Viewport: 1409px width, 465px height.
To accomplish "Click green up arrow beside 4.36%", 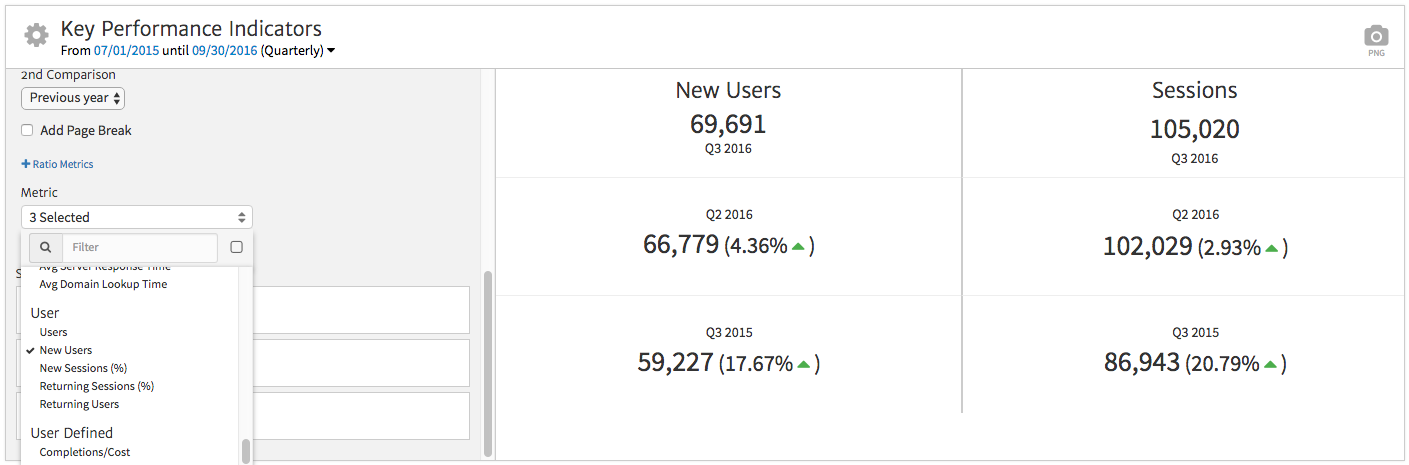I will coord(798,247).
